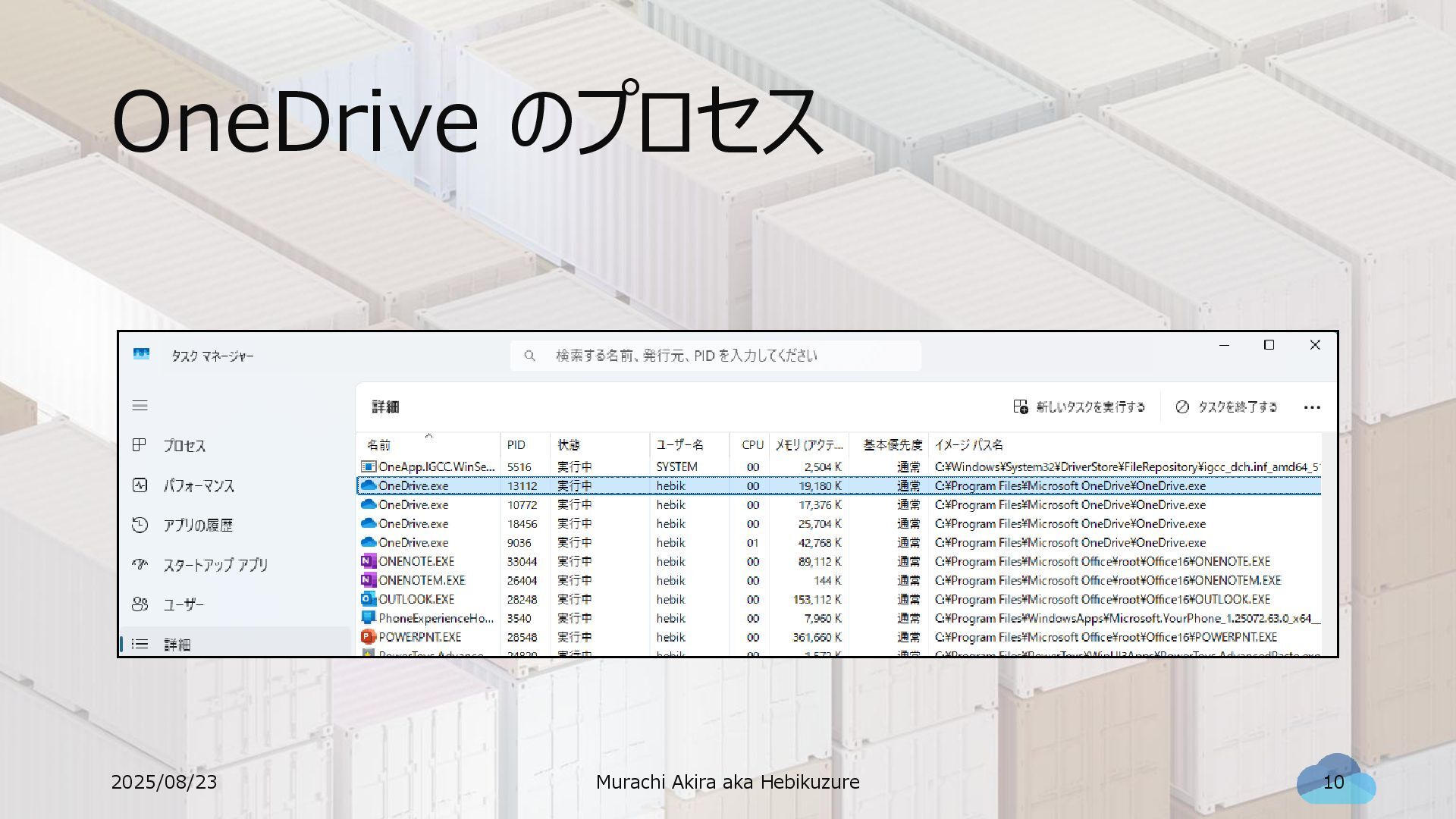1456x819 pixels.
Task: Maximize the Task Manager window
Action: [1269, 345]
